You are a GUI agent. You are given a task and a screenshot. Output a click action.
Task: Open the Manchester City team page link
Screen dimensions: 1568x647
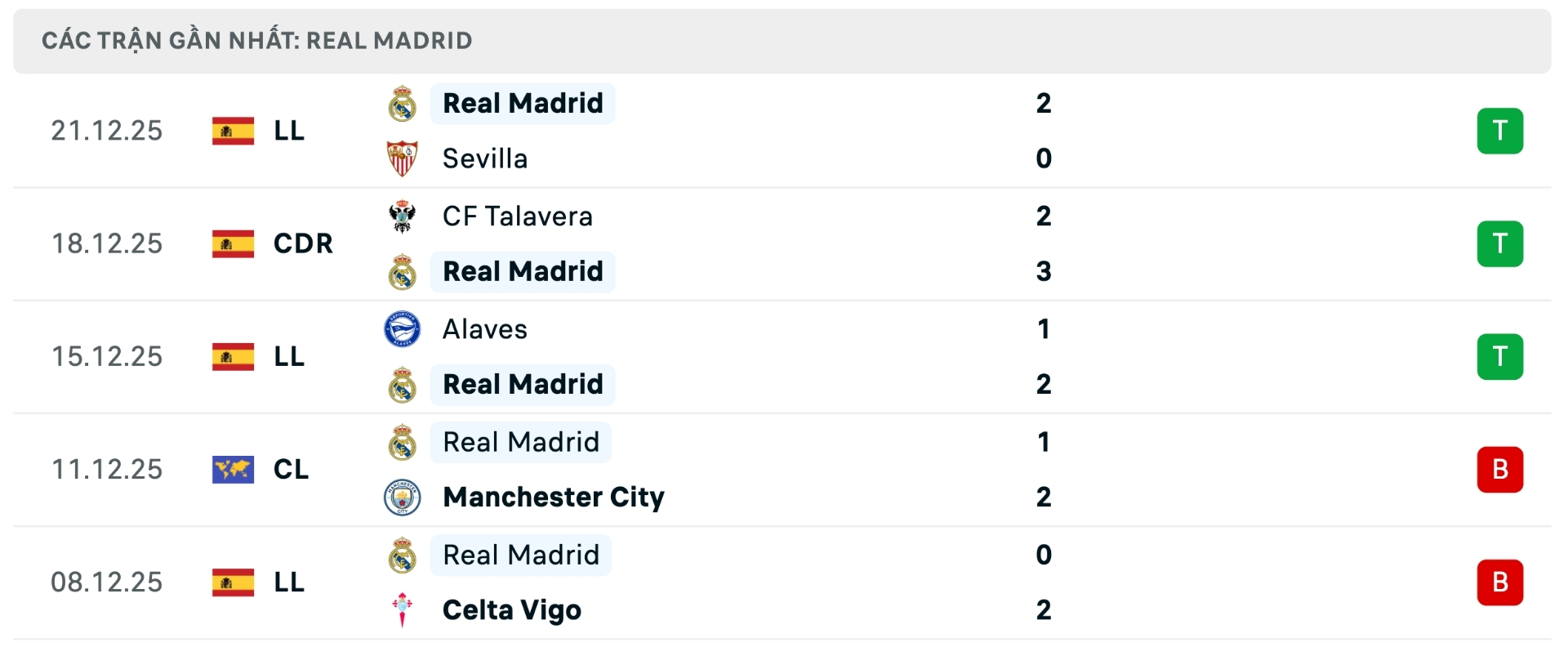(552, 497)
